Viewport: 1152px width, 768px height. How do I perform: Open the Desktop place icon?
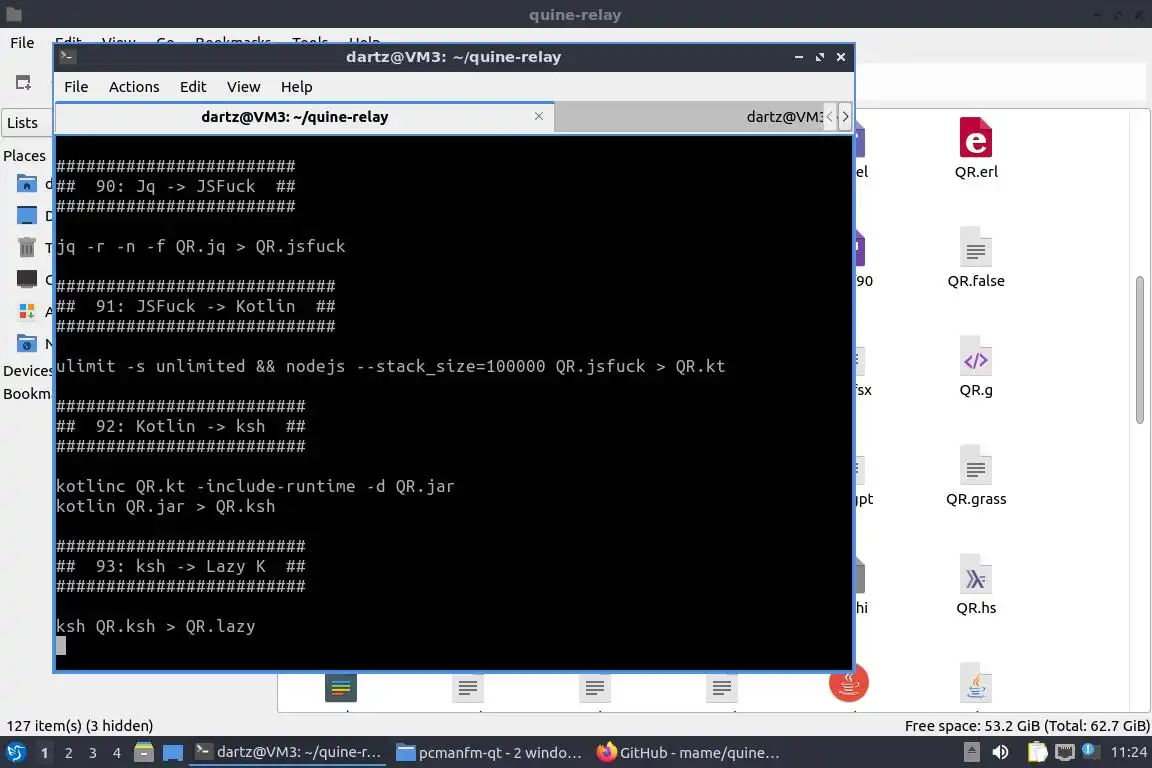pos(26,215)
